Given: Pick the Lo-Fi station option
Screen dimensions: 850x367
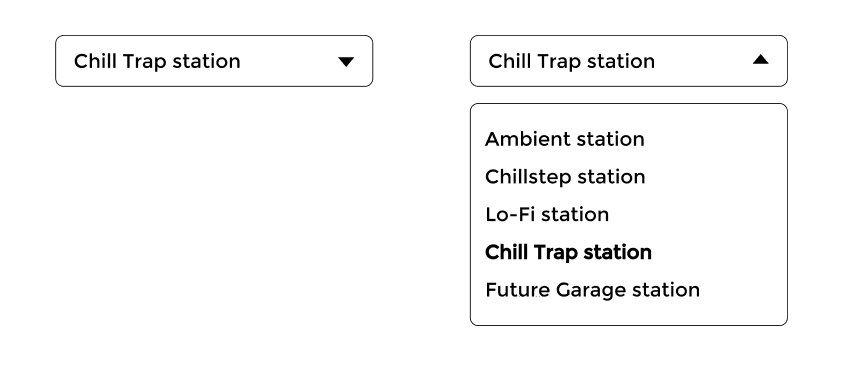Looking at the screenshot, I should tap(547, 214).
